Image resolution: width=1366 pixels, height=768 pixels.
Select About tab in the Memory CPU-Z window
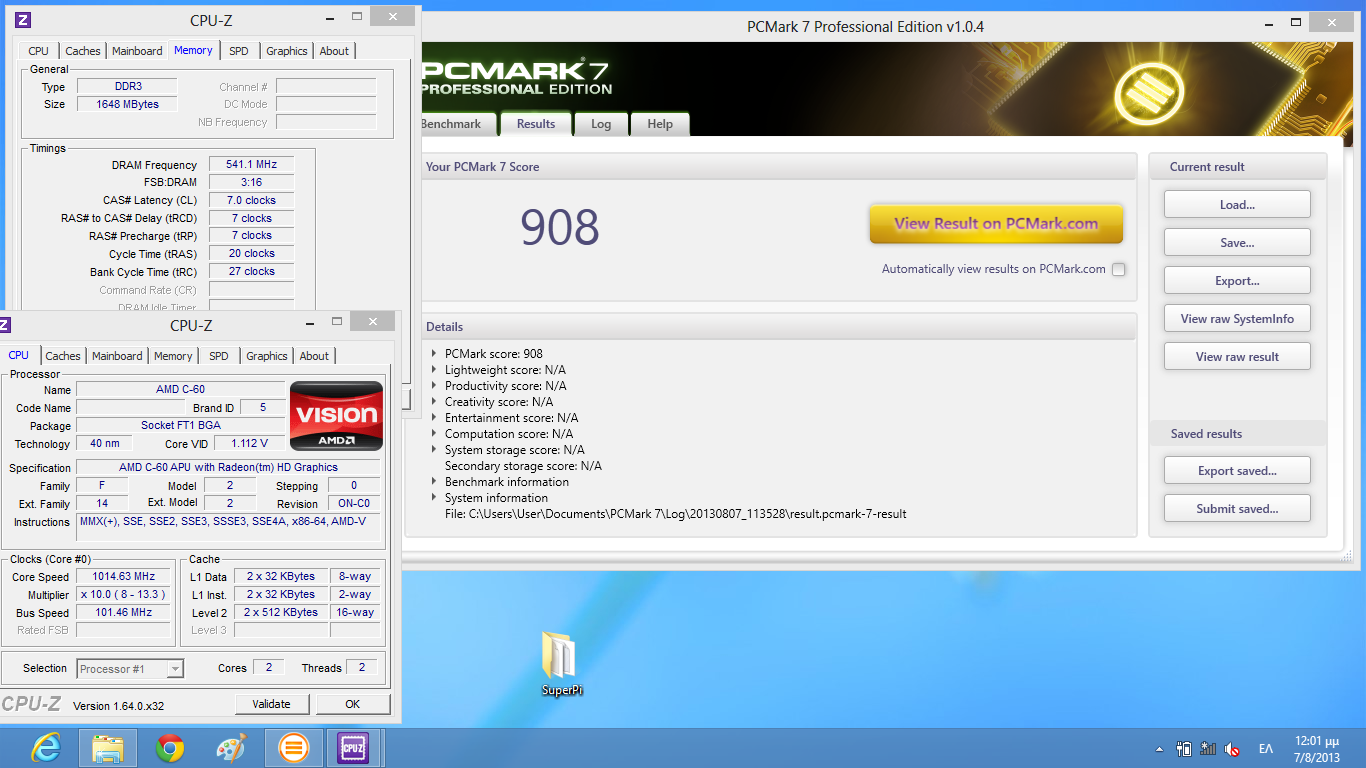[334, 51]
